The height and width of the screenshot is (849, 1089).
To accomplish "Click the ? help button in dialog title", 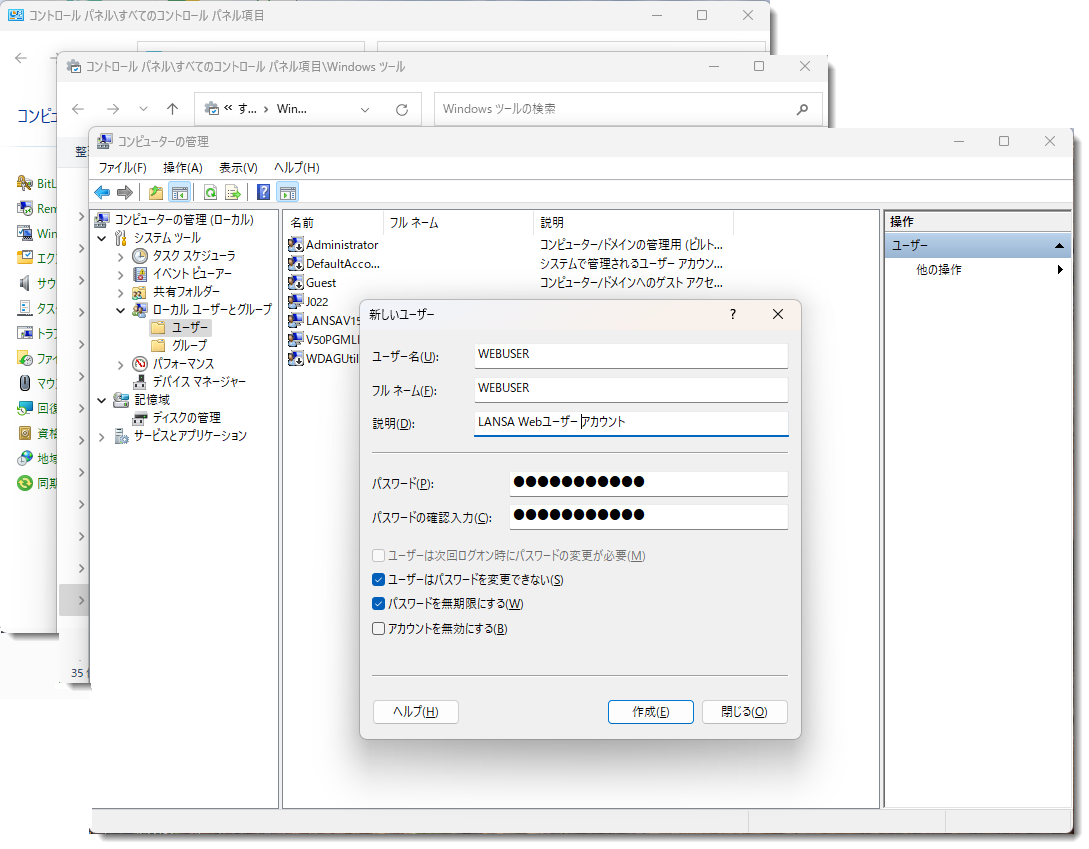I will pyautogui.click(x=733, y=315).
